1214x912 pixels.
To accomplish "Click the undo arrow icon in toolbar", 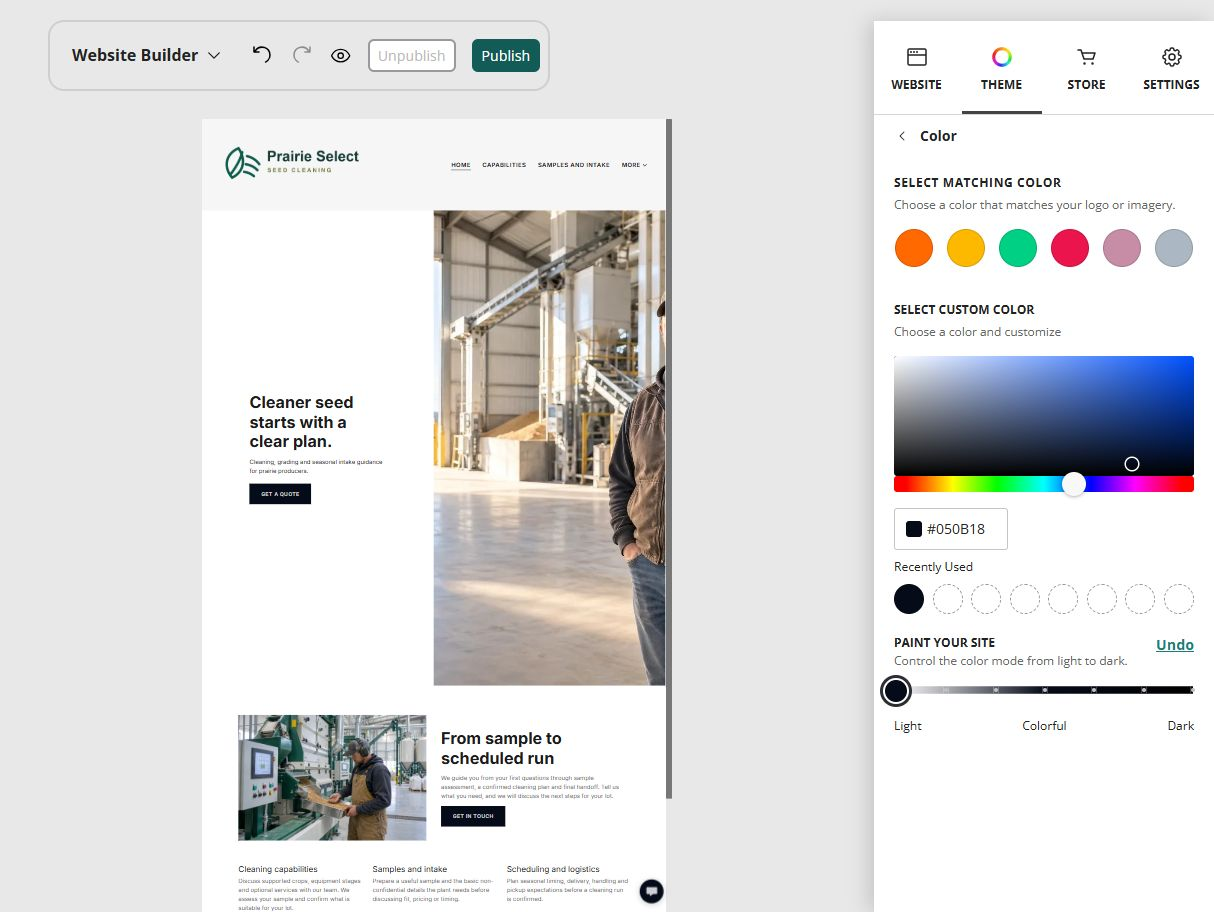I will (262, 55).
